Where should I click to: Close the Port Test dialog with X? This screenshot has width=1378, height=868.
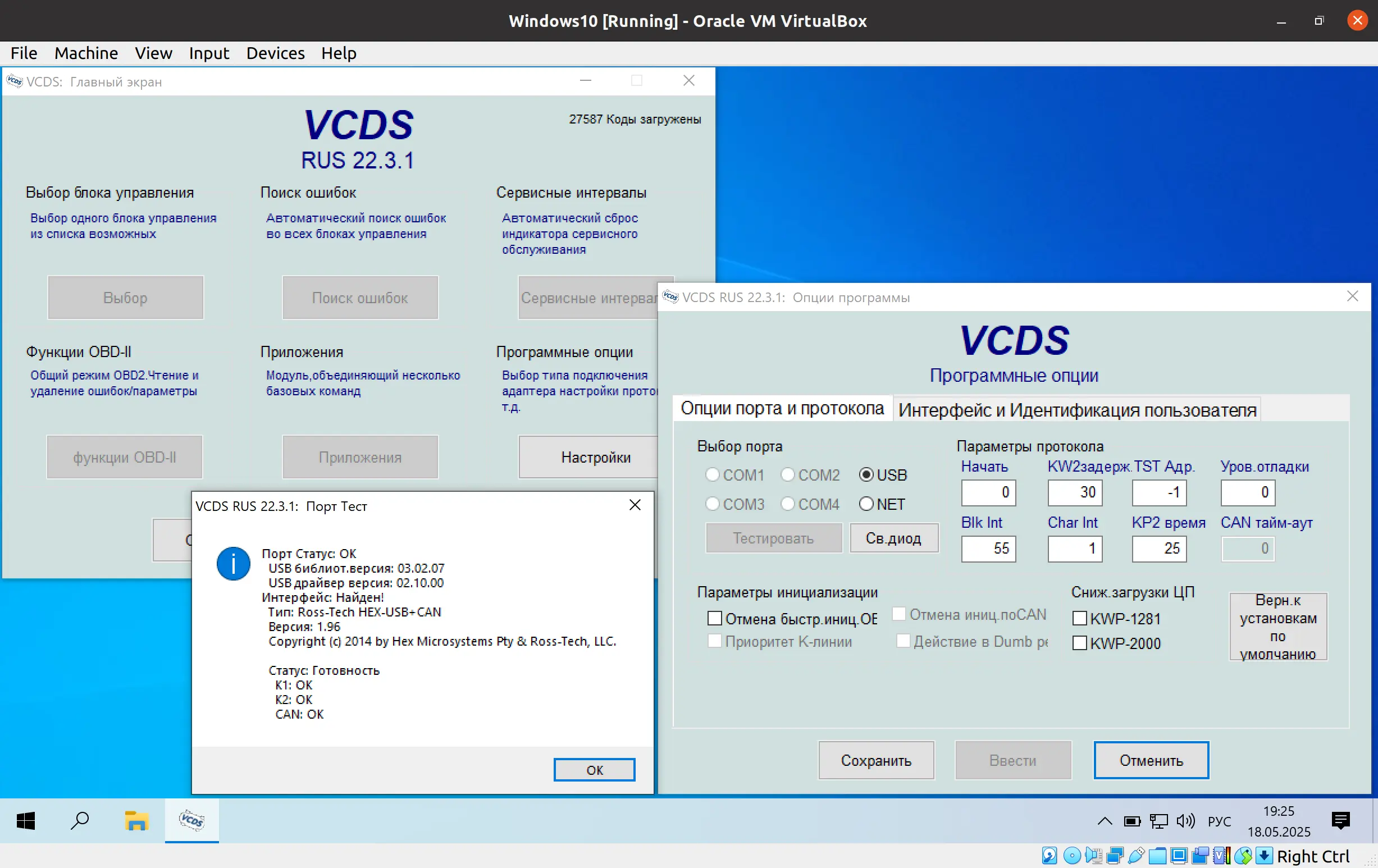tap(635, 505)
